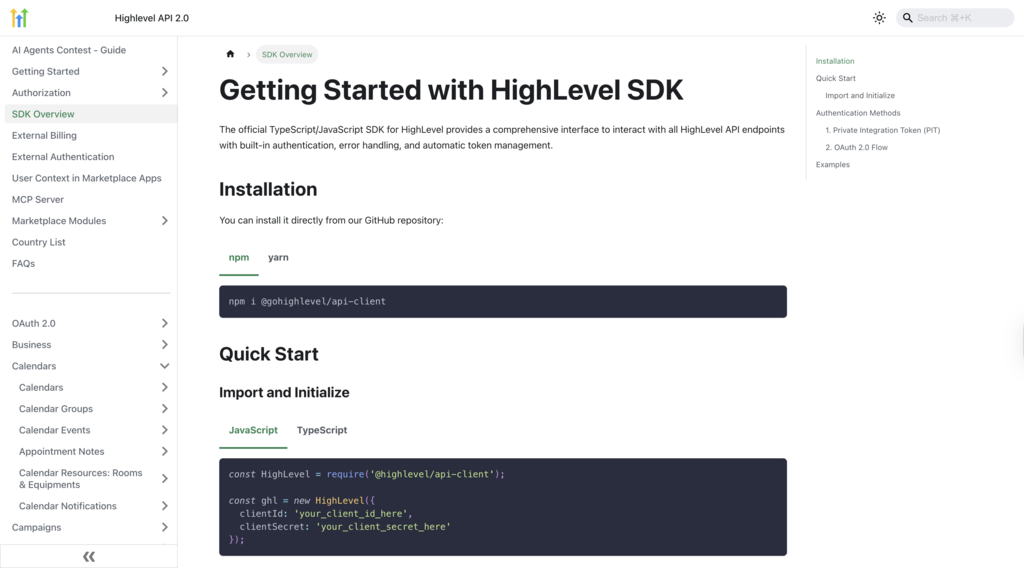Viewport: 1024px width, 568px height.
Task: Expand Campaigns chevron
Action: click(x=165, y=528)
